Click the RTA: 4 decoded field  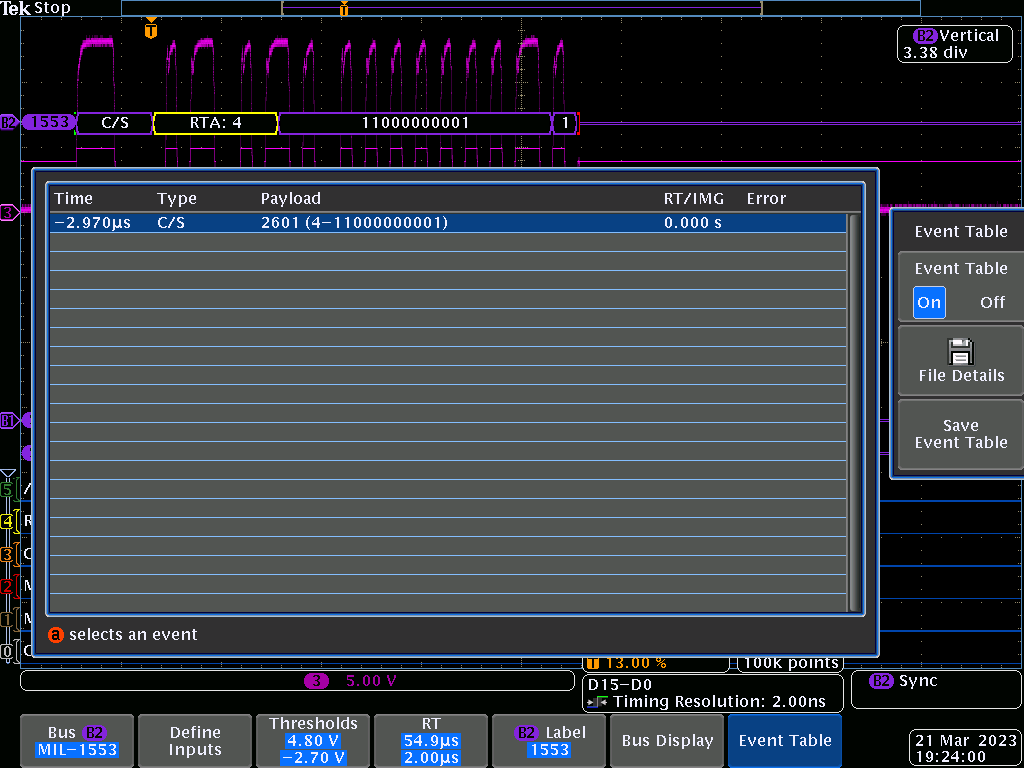pyautogui.click(x=216, y=123)
